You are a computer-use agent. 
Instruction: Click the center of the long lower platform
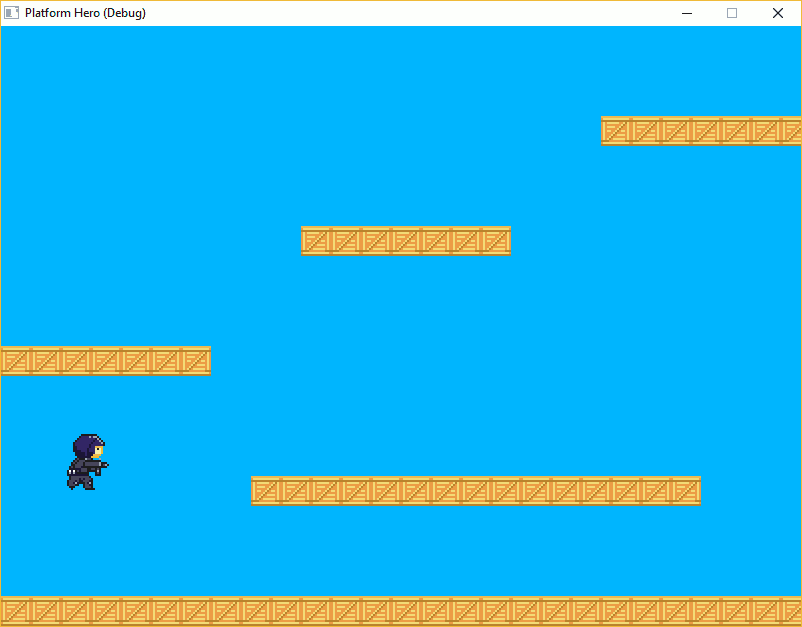click(476, 490)
